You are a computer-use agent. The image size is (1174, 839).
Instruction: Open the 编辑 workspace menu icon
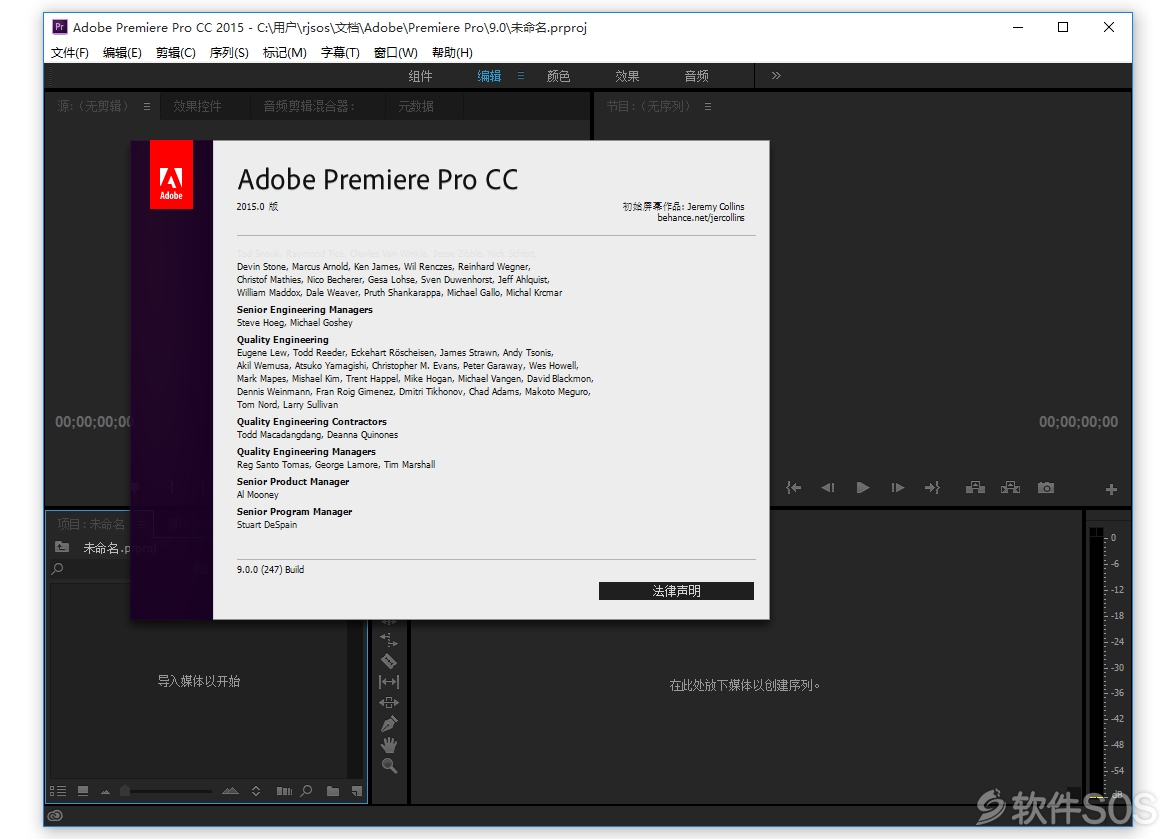521,76
